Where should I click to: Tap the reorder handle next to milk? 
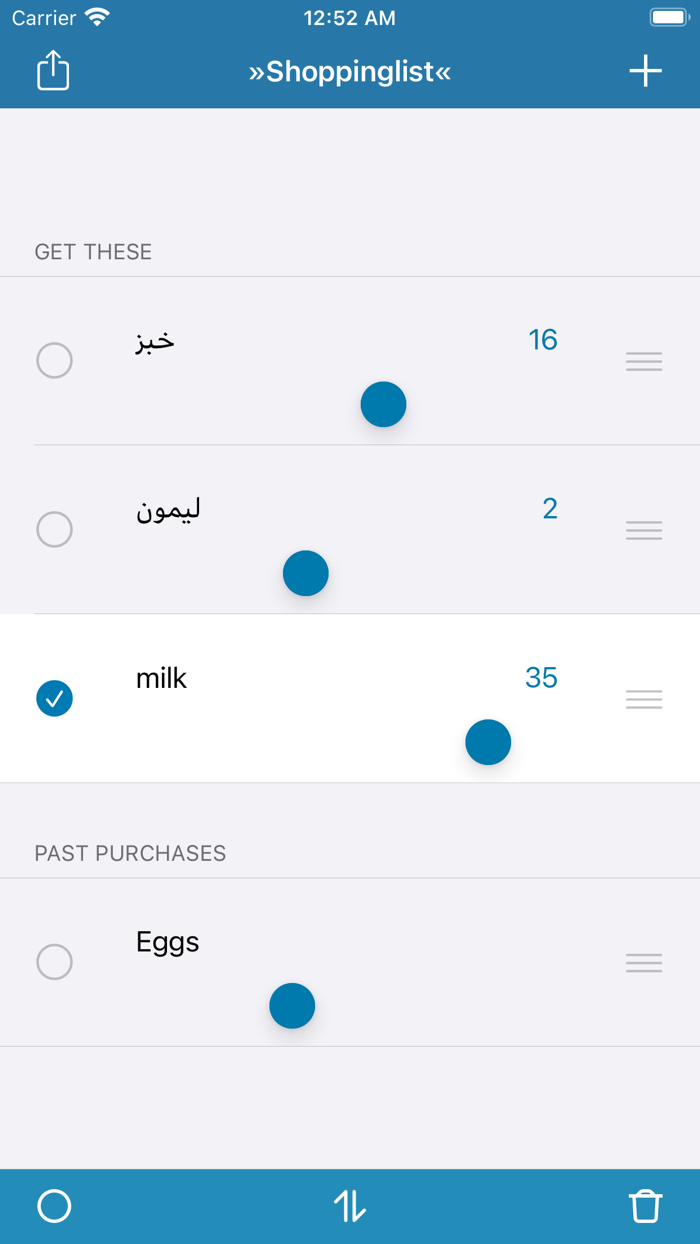(x=644, y=699)
